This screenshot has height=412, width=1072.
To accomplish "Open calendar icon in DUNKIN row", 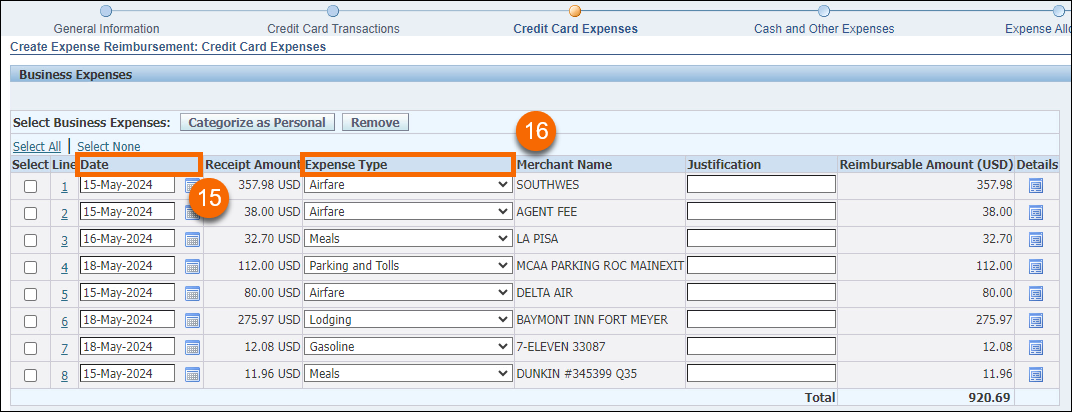I will [x=192, y=374].
